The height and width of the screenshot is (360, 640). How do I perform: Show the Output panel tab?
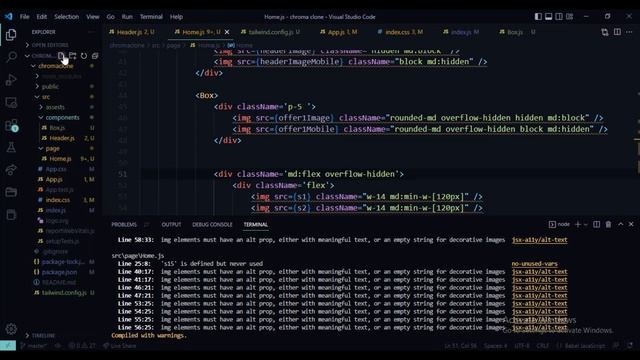[x=171, y=224]
